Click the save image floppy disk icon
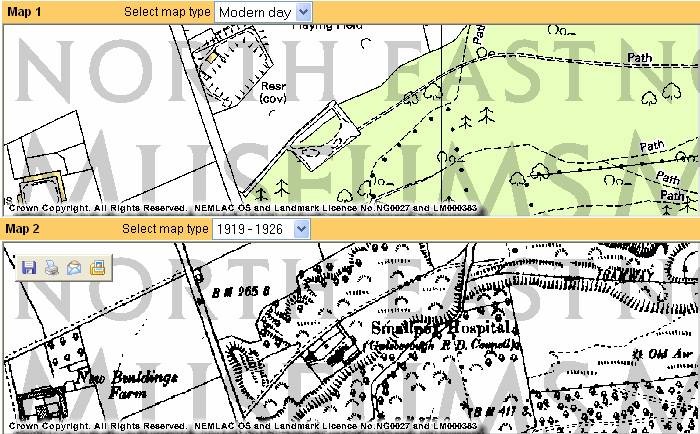 [29, 268]
